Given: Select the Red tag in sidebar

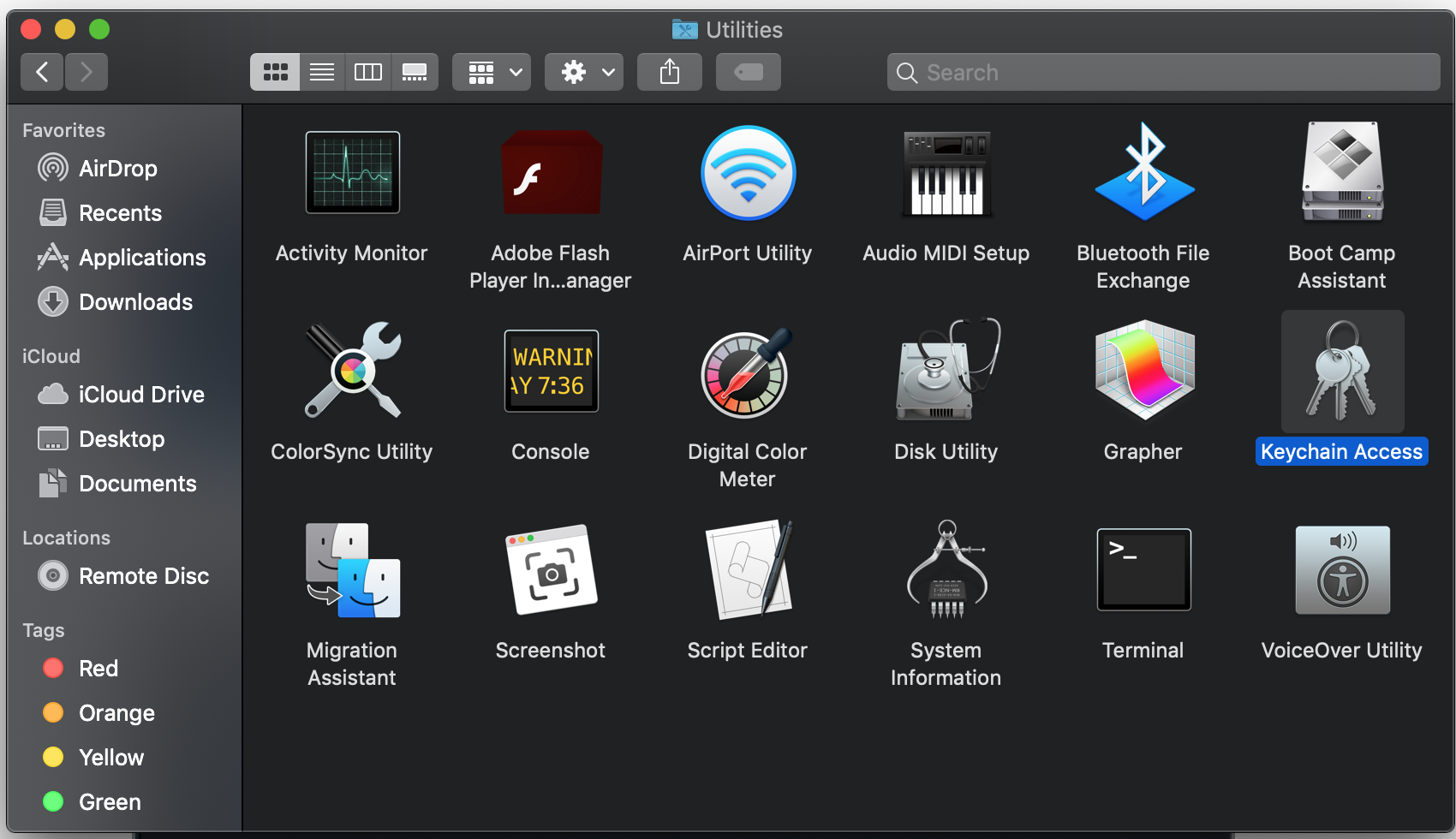Looking at the screenshot, I should (x=98, y=669).
